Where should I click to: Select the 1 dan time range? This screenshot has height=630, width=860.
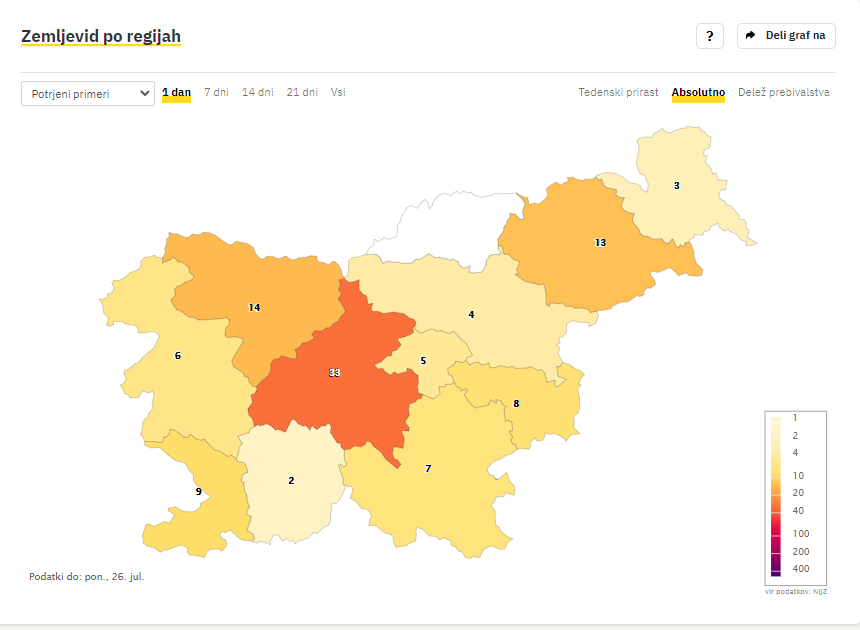tap(176, 92)
